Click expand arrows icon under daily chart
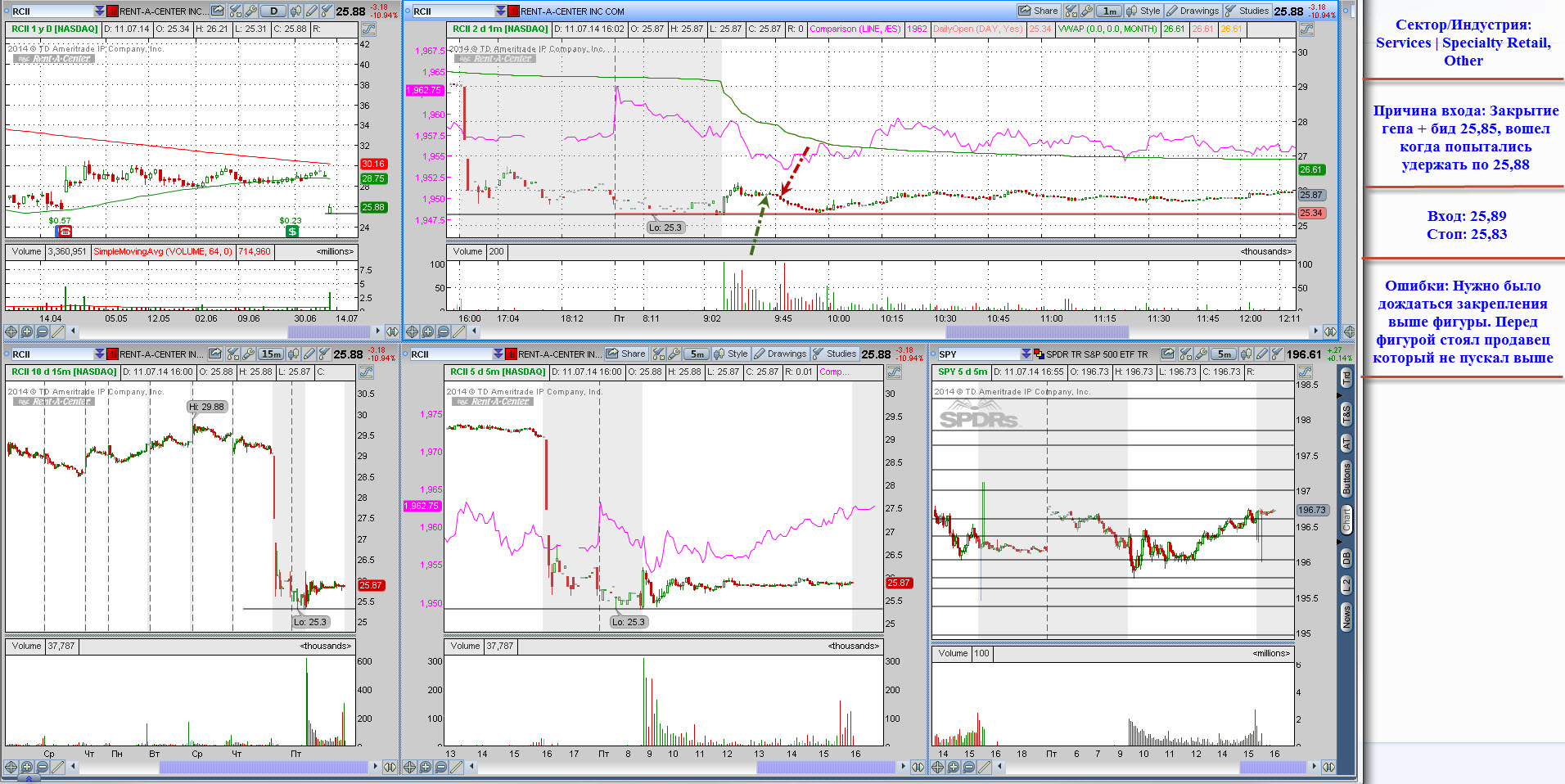 [392, 331]
